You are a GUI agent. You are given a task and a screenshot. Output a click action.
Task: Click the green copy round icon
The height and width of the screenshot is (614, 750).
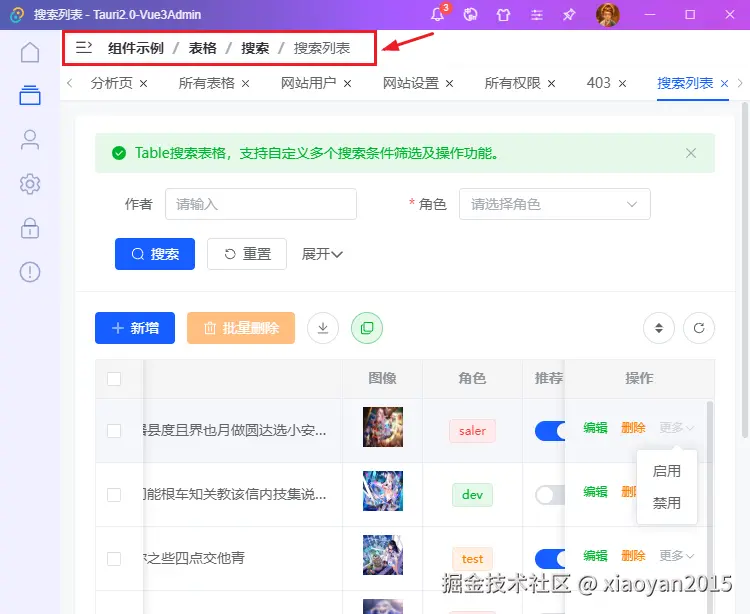(x=367, y=328)
